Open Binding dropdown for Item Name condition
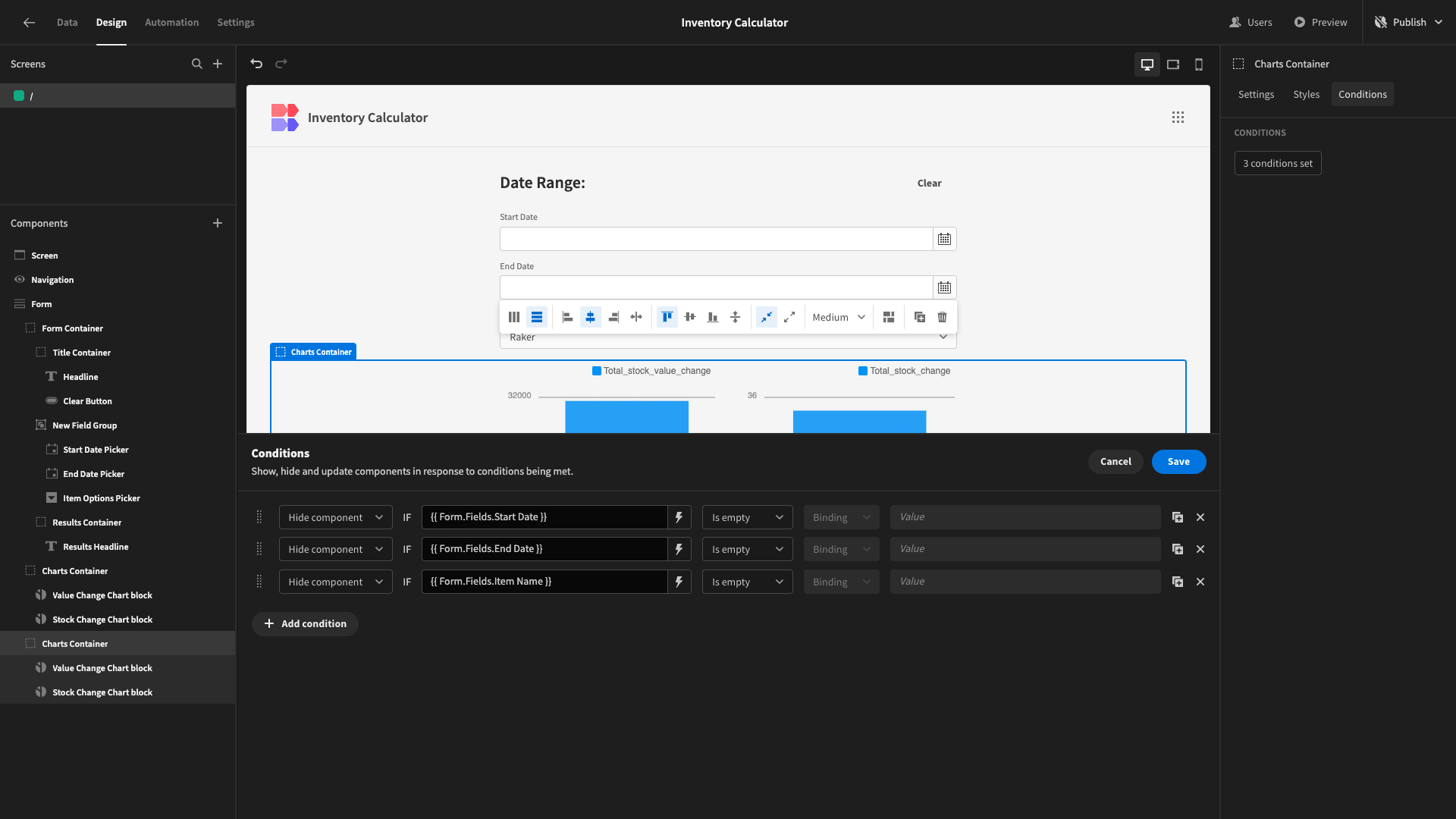Image resolution: width=1456 pixels, height=819 pixels. point(841,582)
